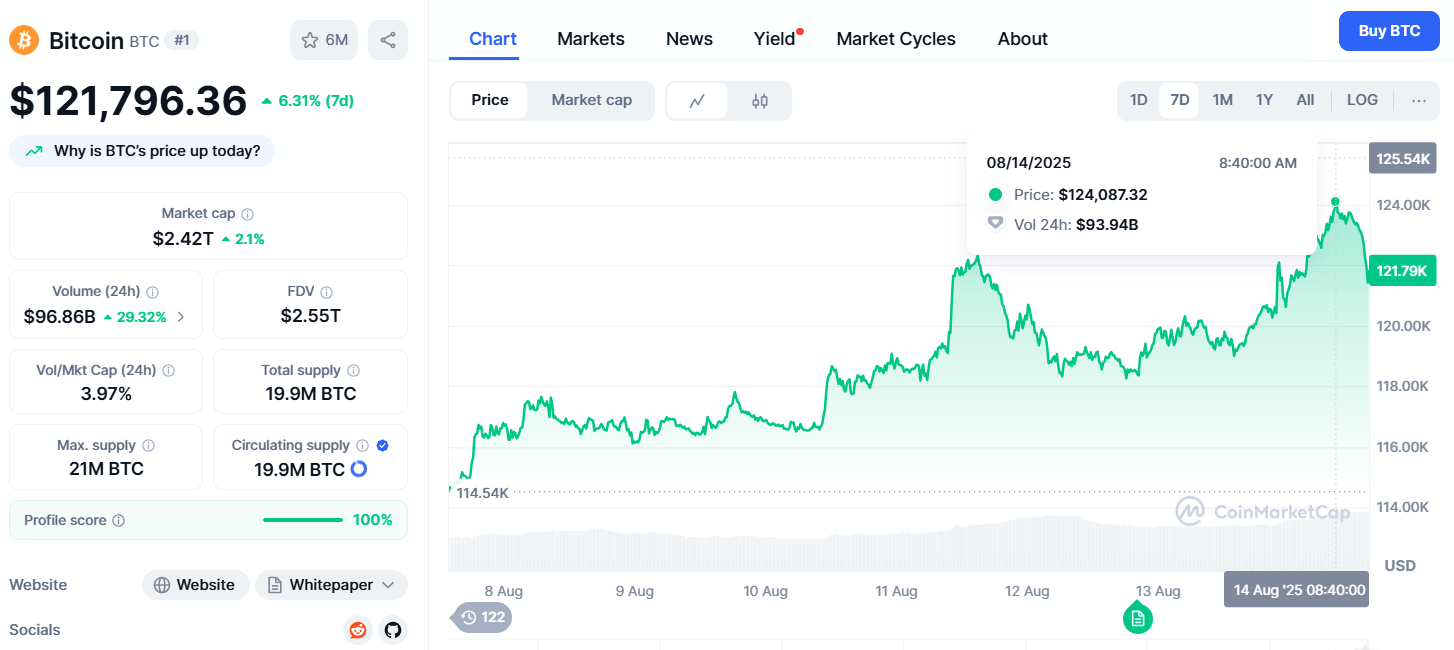Click the circulating supply progress ring icon
Viewport: 1454px width, 650px height.
click(359, 469)
